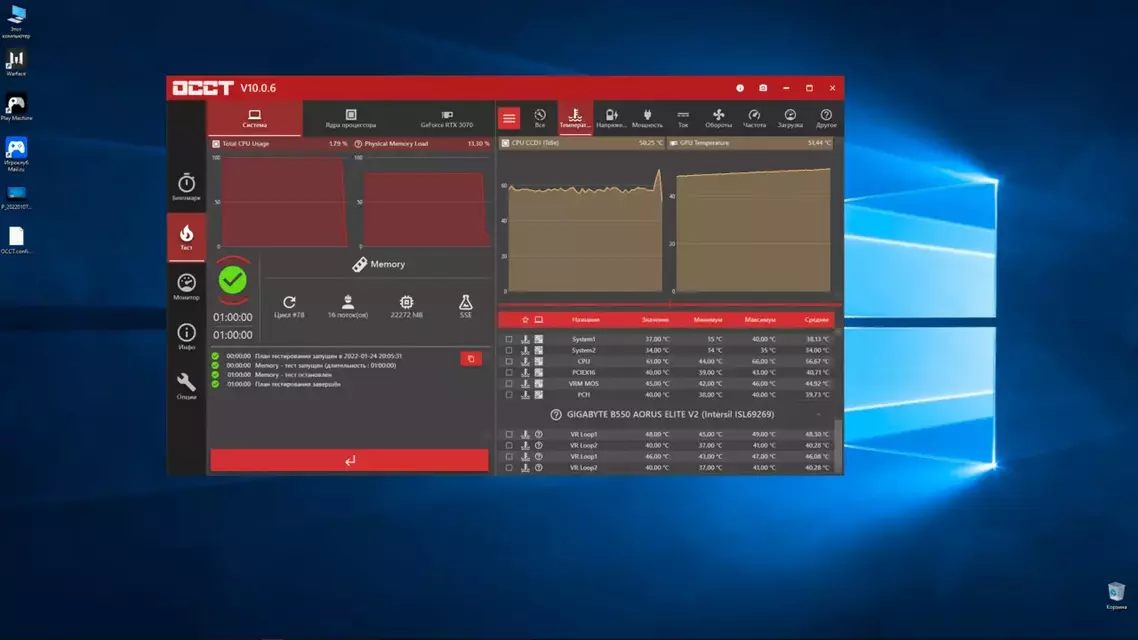The width and height of the screenshot is (1138, 640).
Task: Click the thermometer icon in System1 row
Action: click(525, 339)
